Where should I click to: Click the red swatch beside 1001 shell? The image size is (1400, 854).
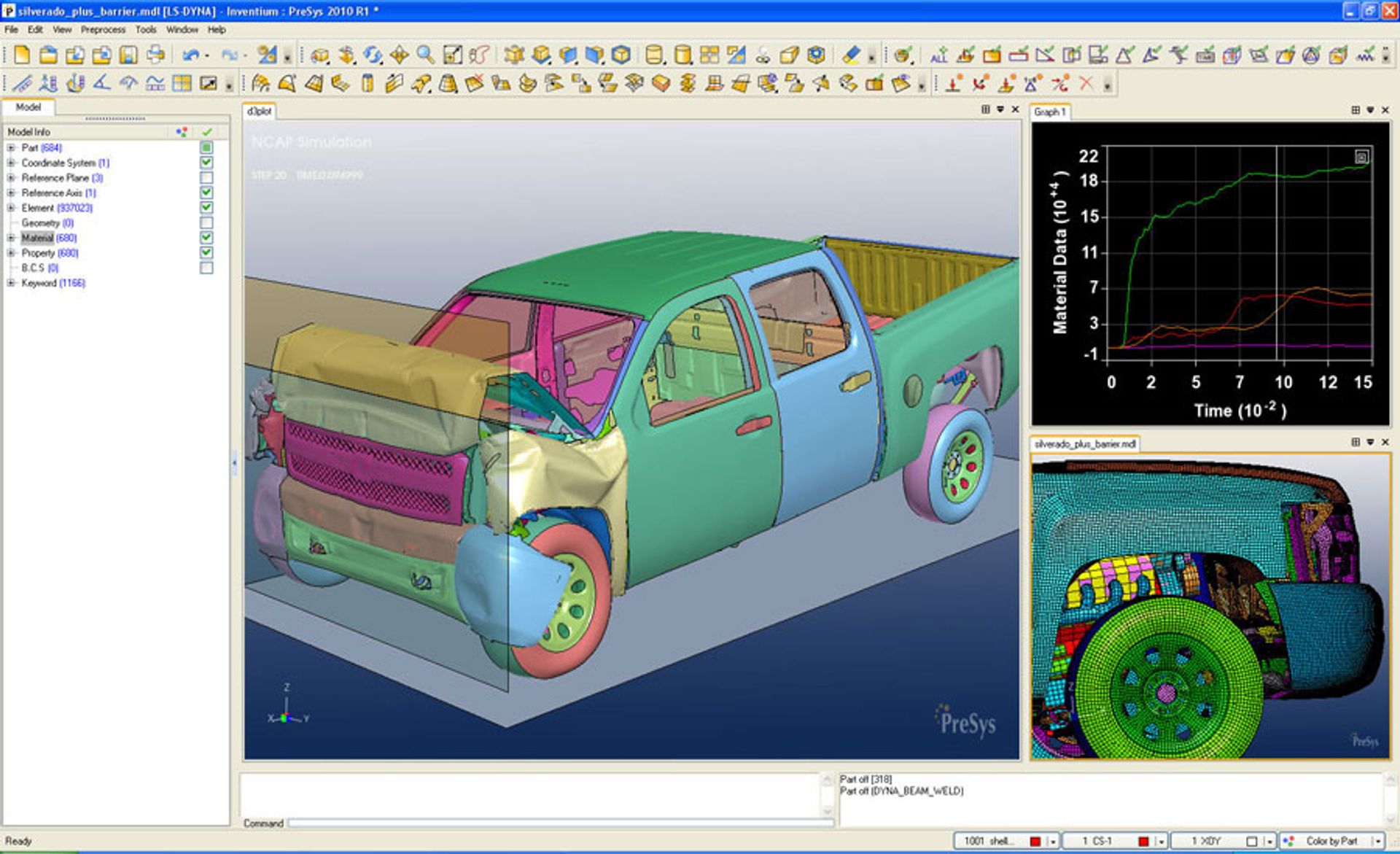tap(1035, 841)
